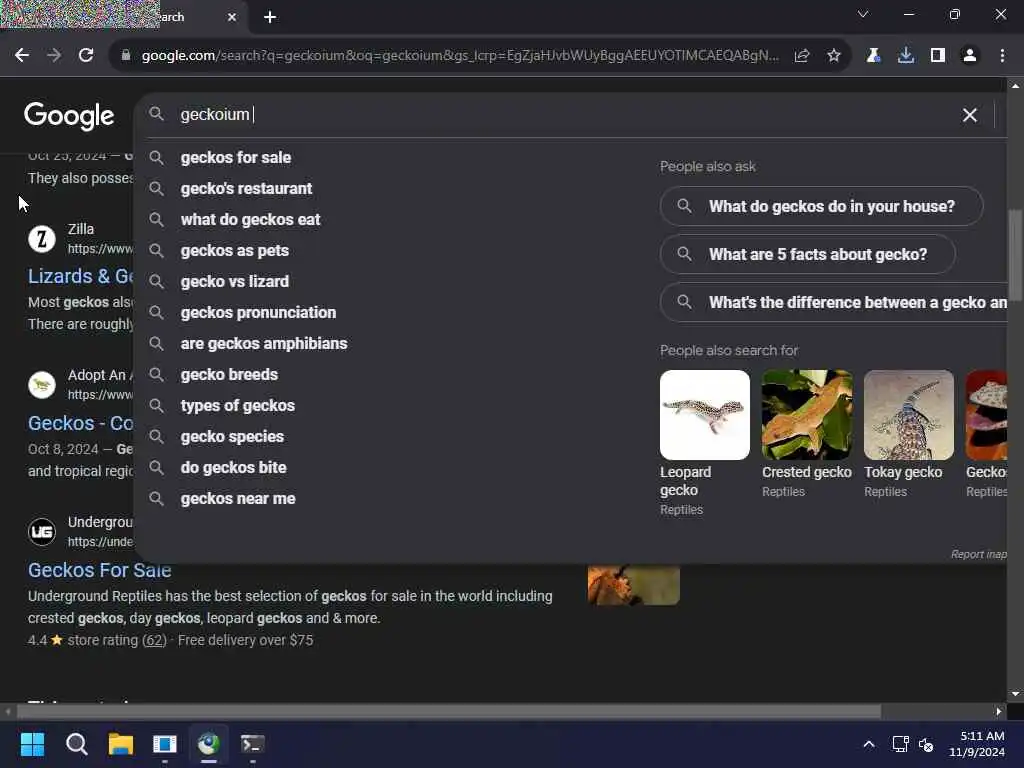Click the 'Report inap...' link
Viewport: 1024px width, 768px height.
click(x=978, y=554)
